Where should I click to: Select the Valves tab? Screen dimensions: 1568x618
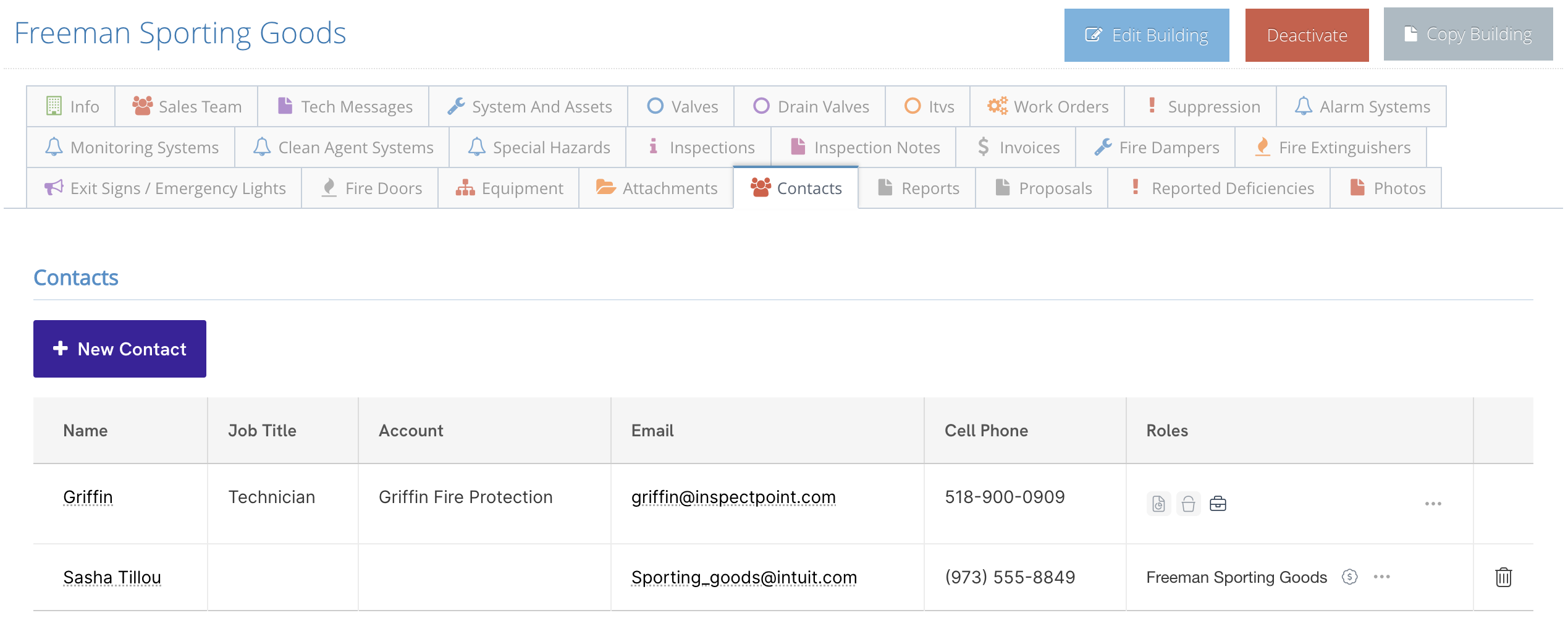[681, 106]
